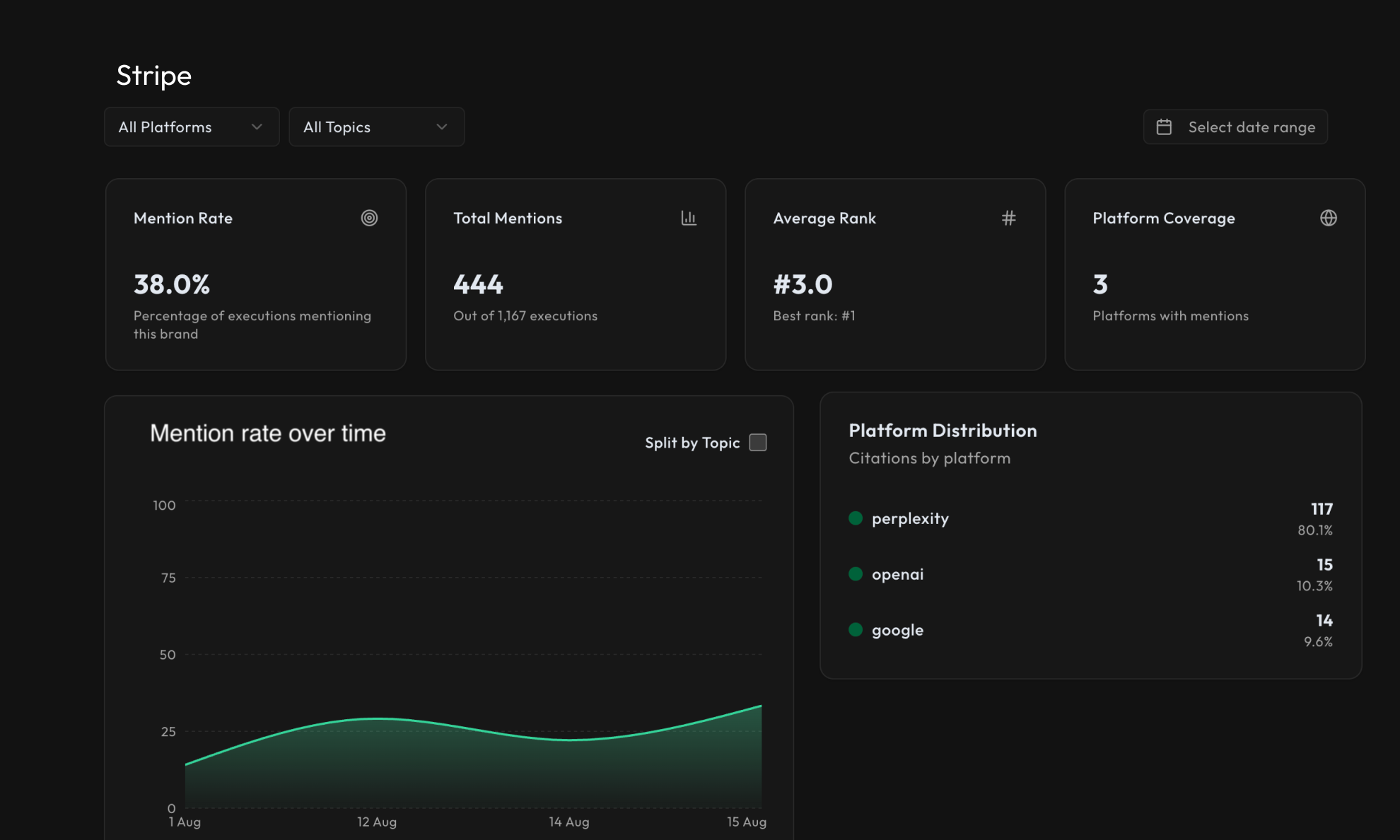Click the 12 Aug axis label
Image resolution: width=1400 pixels, height=840 pixels.
click(x=377, y=822)
